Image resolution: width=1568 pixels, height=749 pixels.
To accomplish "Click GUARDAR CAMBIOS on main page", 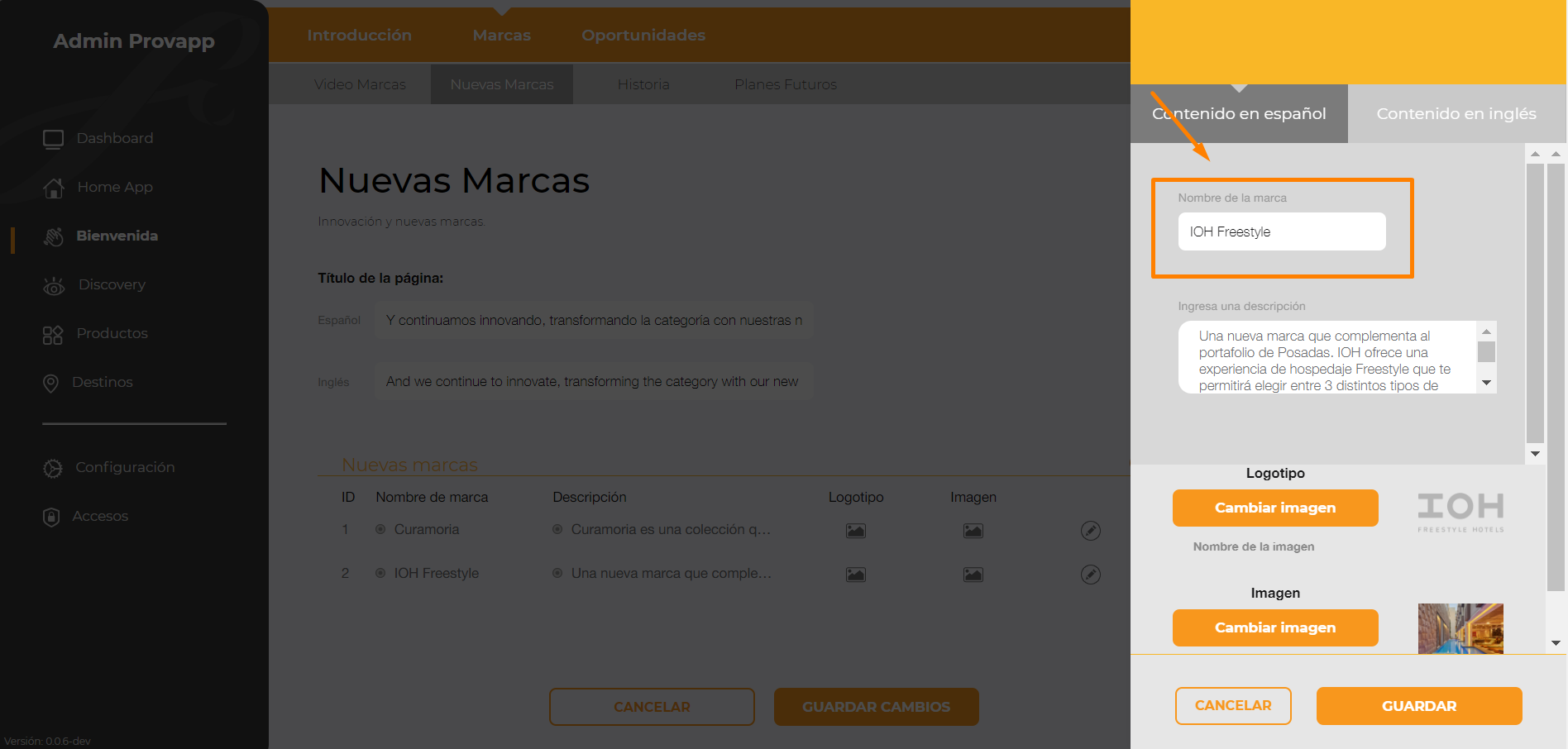I will [x=877, y=707].
